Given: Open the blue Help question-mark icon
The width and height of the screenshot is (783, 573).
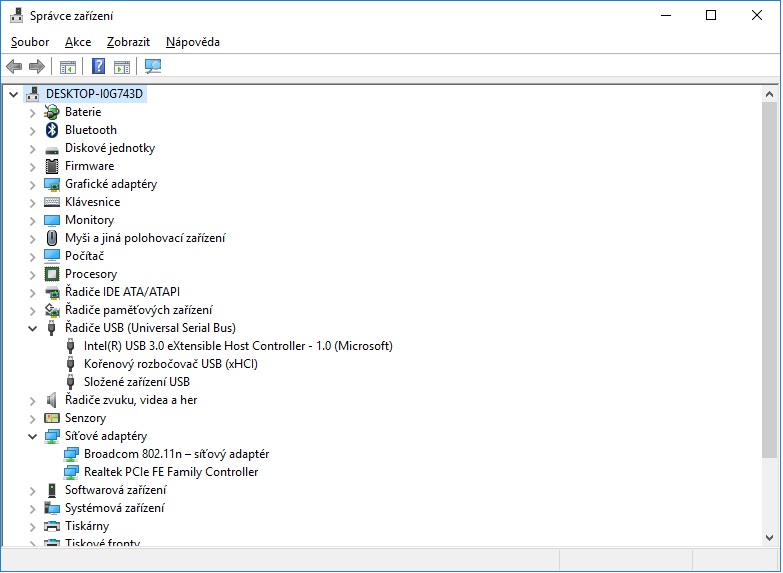Looking at the screenshot, I should click(x=99, y=66).
